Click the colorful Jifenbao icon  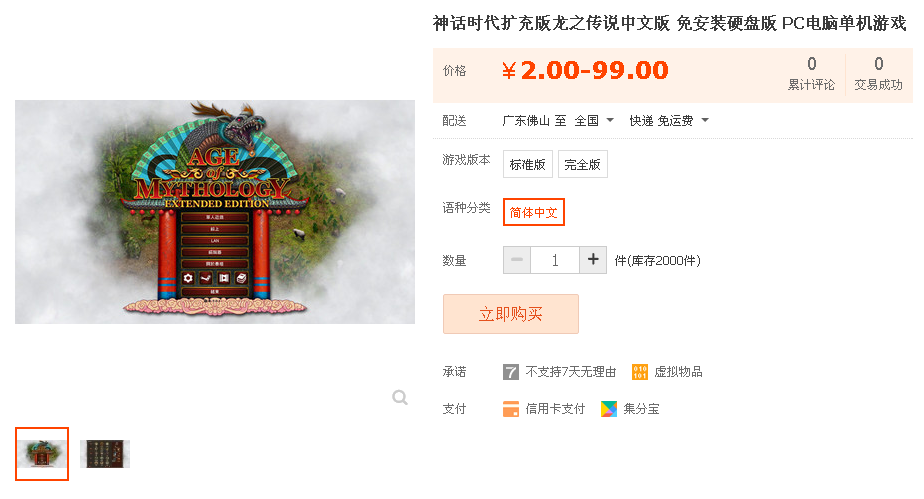[609, 409]
